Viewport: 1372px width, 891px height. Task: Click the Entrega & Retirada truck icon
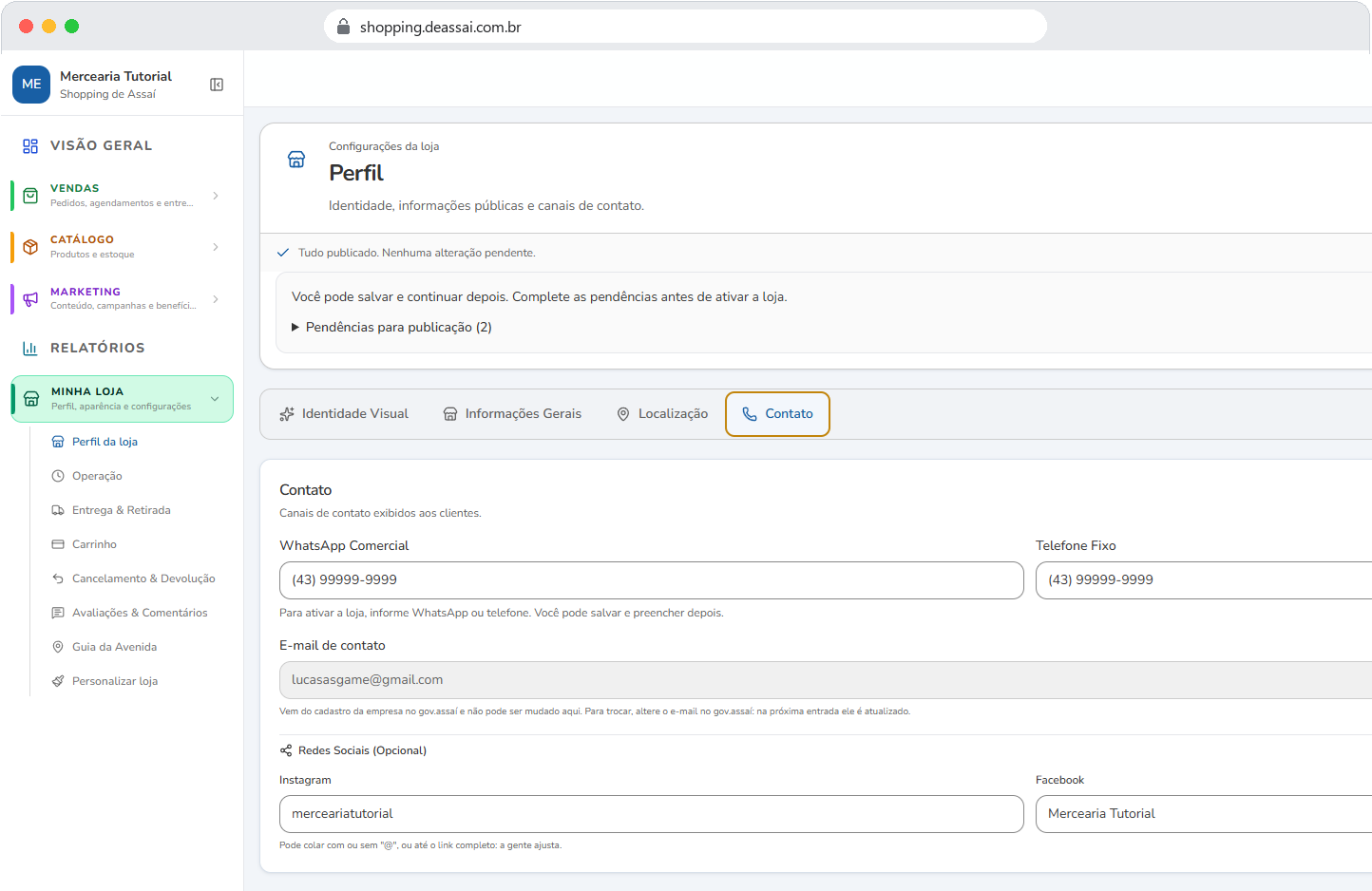58,510
